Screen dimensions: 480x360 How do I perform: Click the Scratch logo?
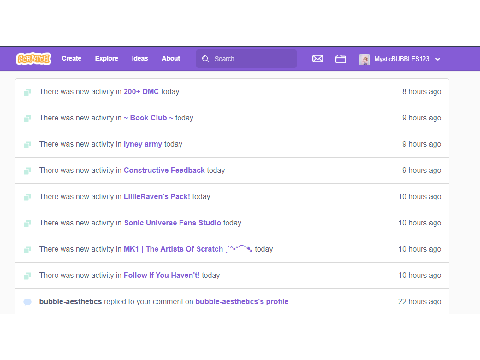[33, 59]
